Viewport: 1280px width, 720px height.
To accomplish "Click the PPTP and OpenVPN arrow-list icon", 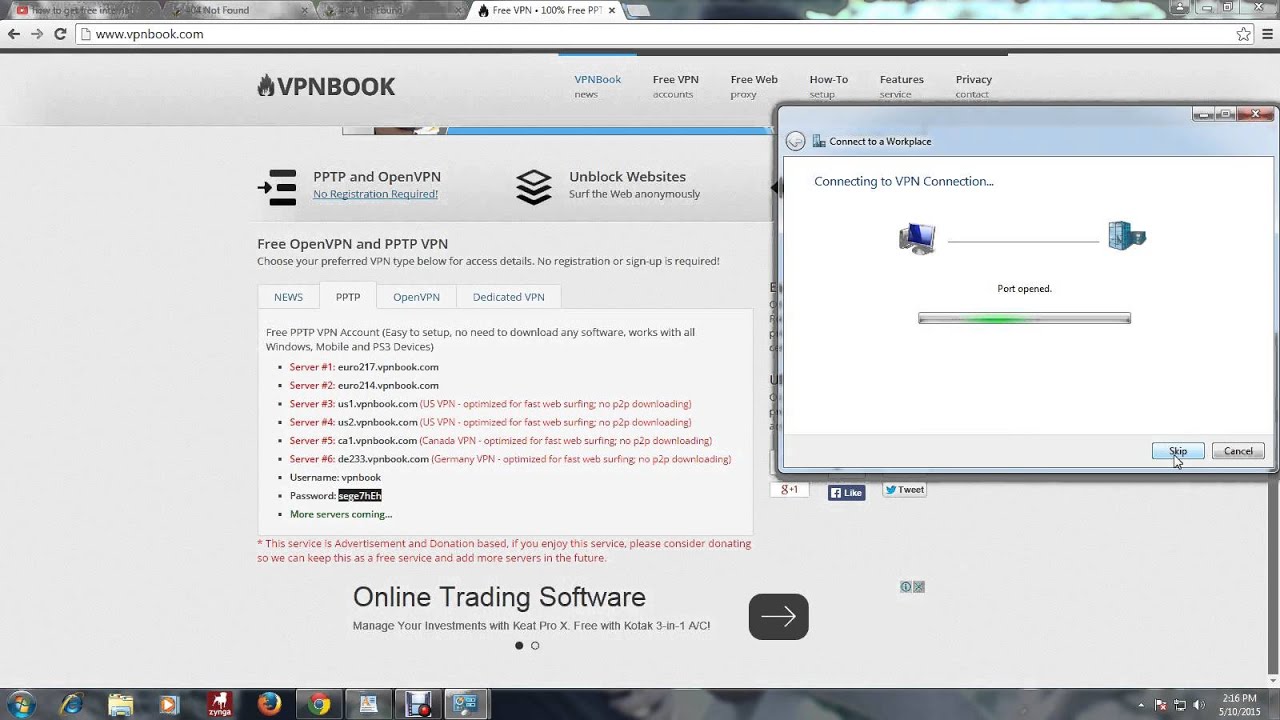I will pos(277,187).
